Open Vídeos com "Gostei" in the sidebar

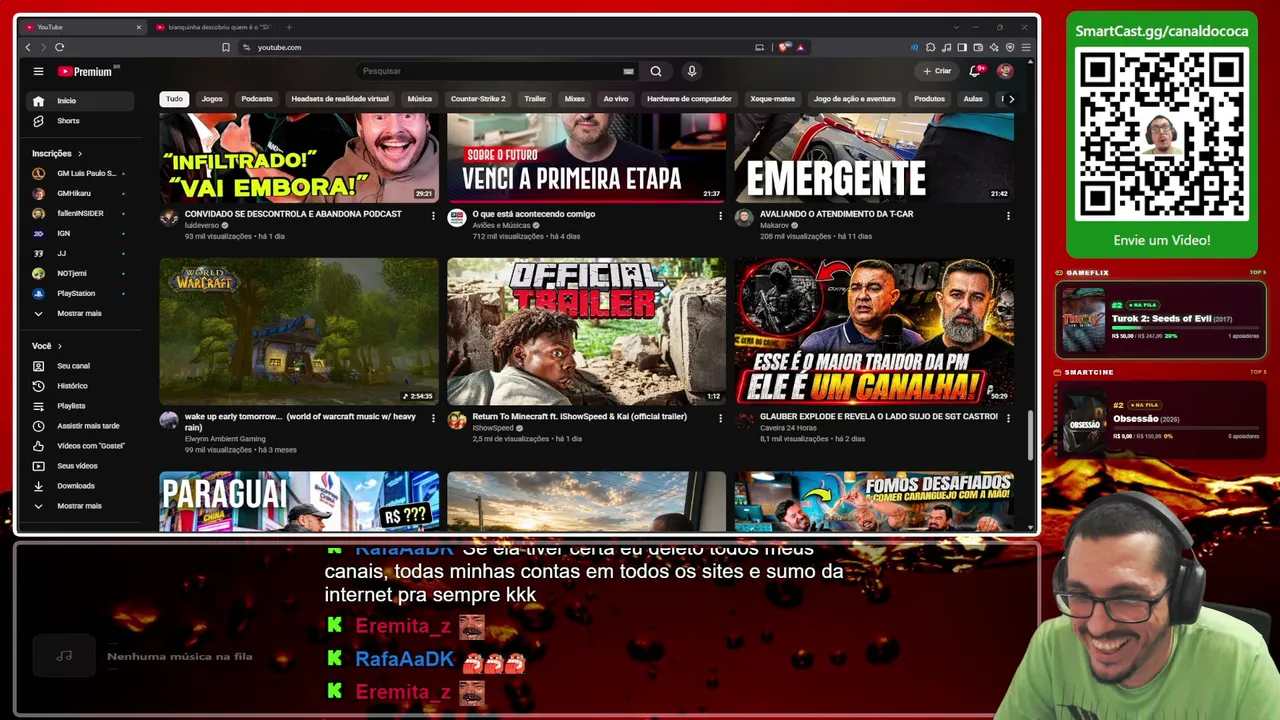(x=81, y=446)
